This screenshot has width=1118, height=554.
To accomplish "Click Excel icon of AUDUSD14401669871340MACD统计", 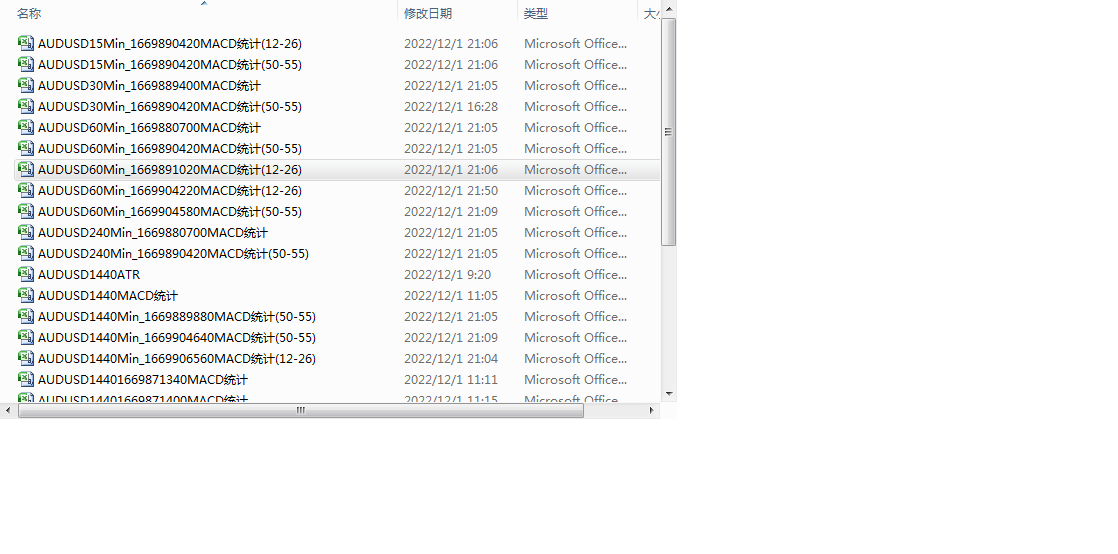I will pos(26,379).
